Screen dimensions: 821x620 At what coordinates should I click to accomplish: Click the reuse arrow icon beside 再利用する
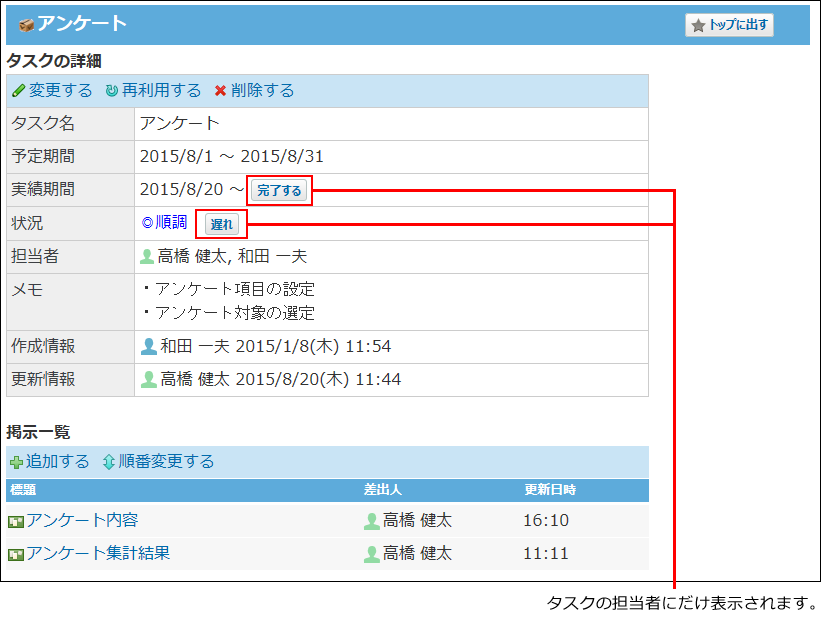coord(112,91)
